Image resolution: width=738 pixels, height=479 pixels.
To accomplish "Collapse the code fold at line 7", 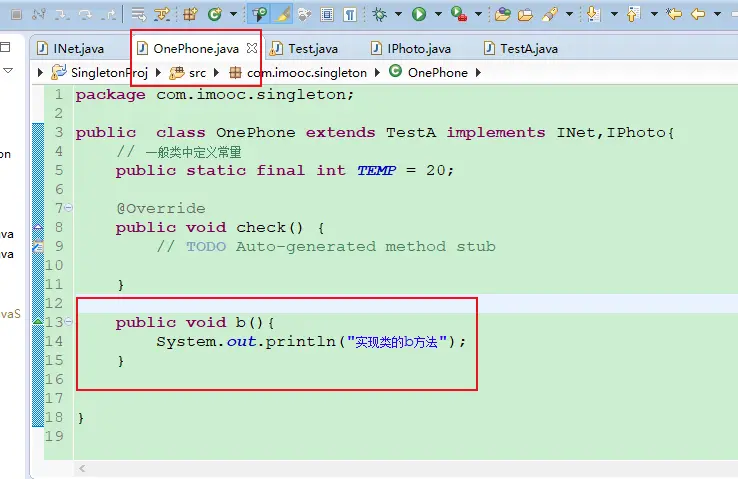I will (x=69, y=208).
